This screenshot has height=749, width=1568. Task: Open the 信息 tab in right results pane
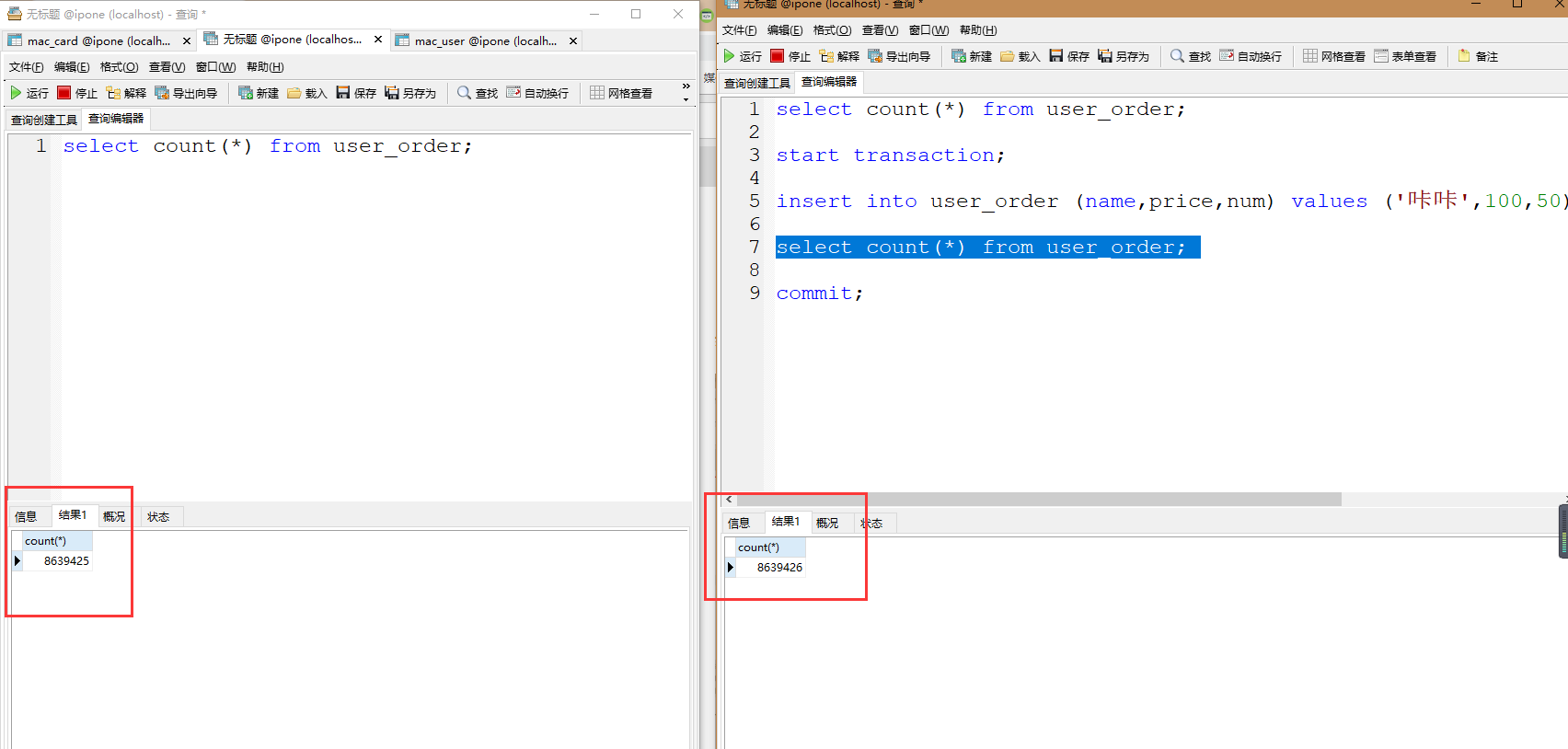[739, 524]
